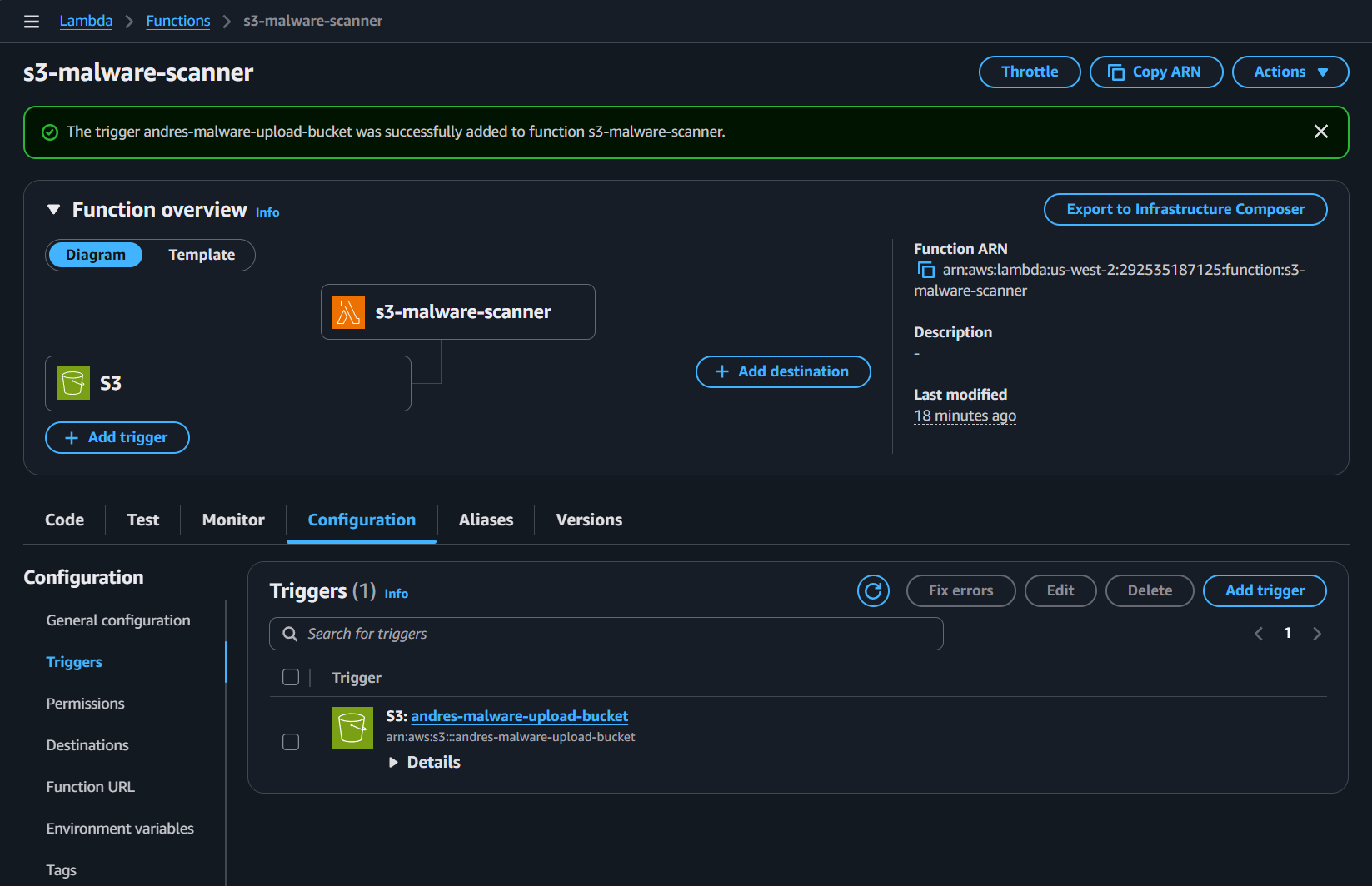Open Destinations in configuration sidebar
The width and height of the screenshot is (1372, 886).
point(87,745)
